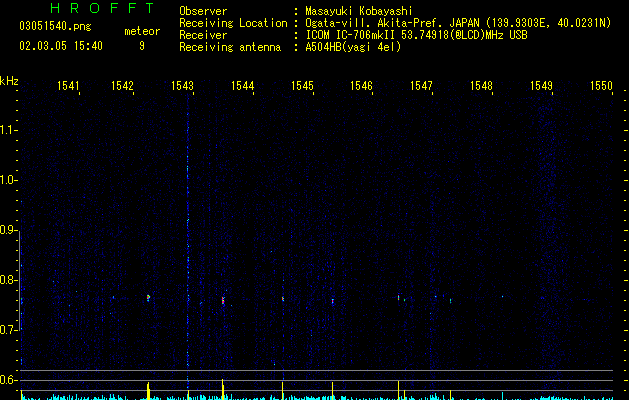Click the HROFFT title text
This screenshot has height=400, width=629.
tap(102, 8)
